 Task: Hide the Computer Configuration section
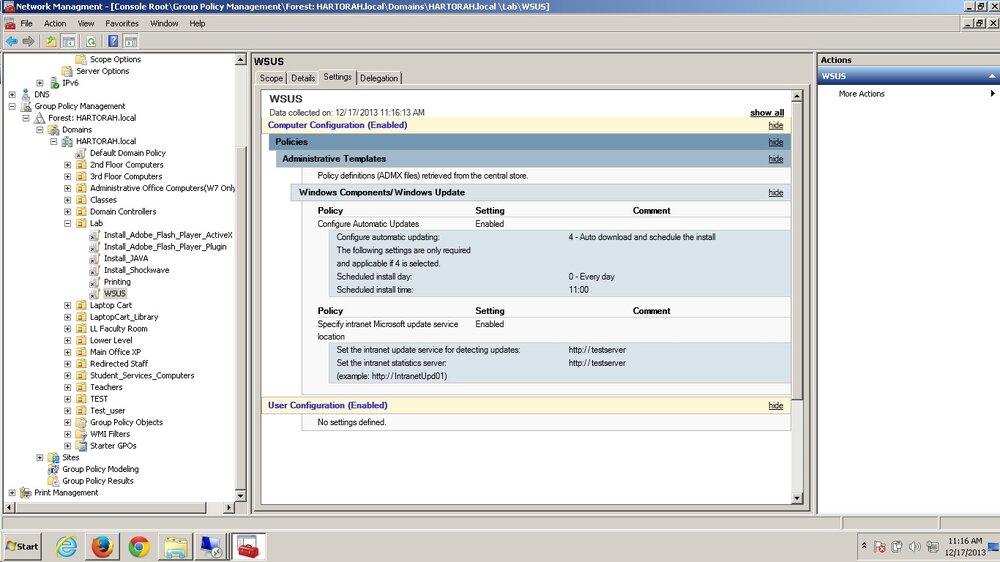click(776, 125)
